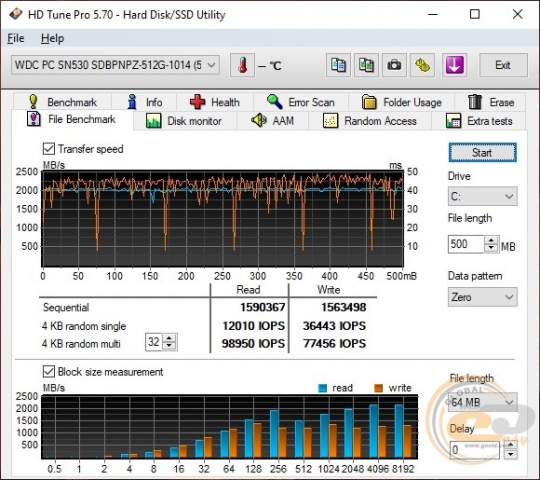Viewport: 540px width, 480px height.
Task: Expand the Data pattern Zero dropdown
Action: coord(482,297)
